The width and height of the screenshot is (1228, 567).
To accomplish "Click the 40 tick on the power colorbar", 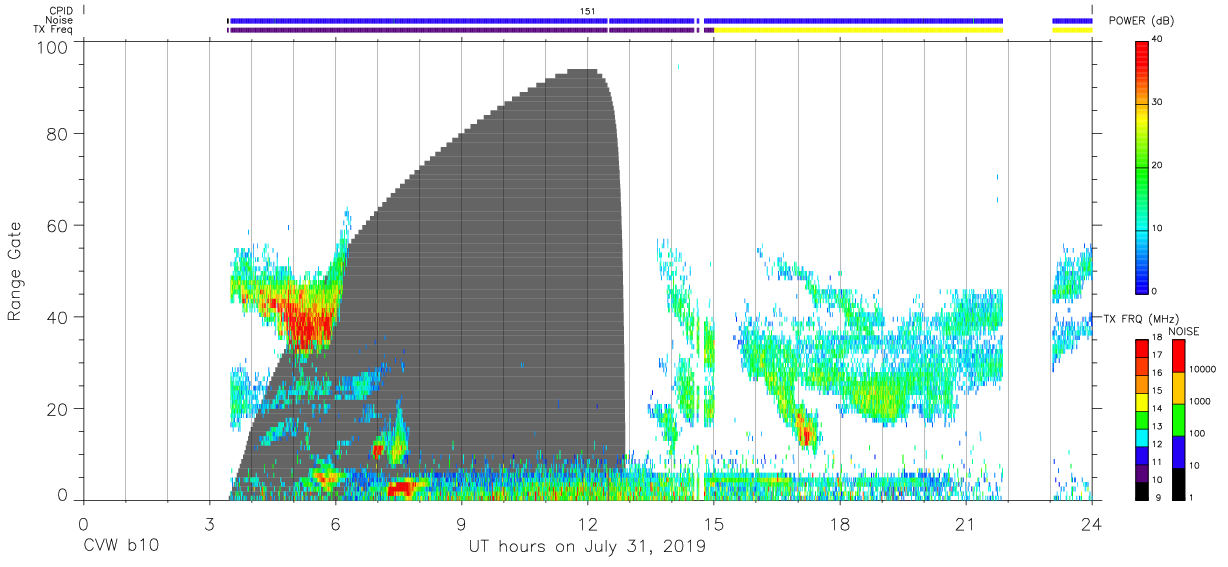I will tap(1156, 39).
